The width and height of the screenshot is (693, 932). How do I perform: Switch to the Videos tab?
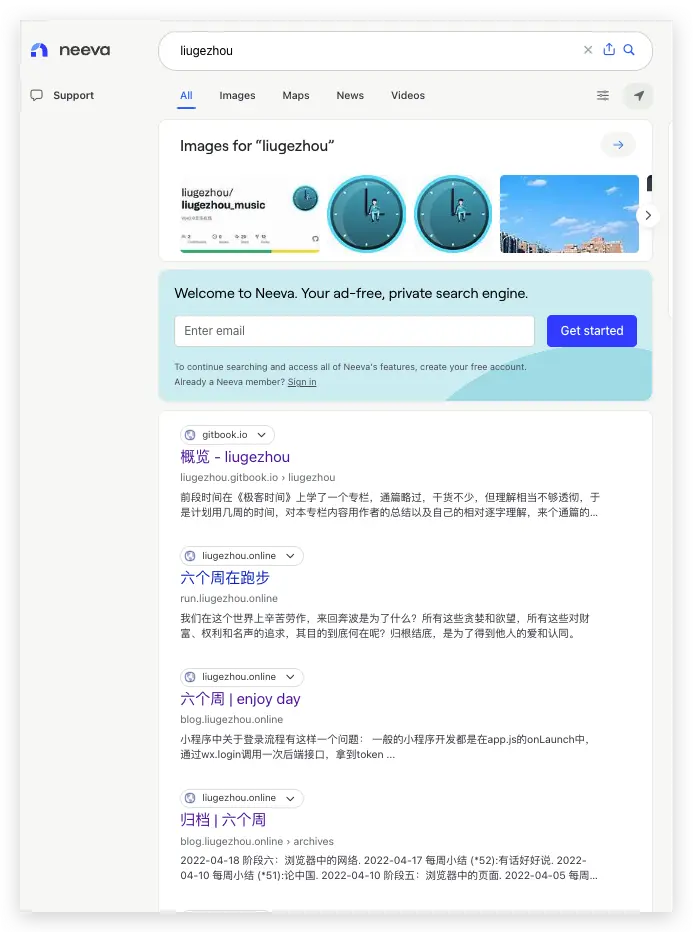coord(408,95)
